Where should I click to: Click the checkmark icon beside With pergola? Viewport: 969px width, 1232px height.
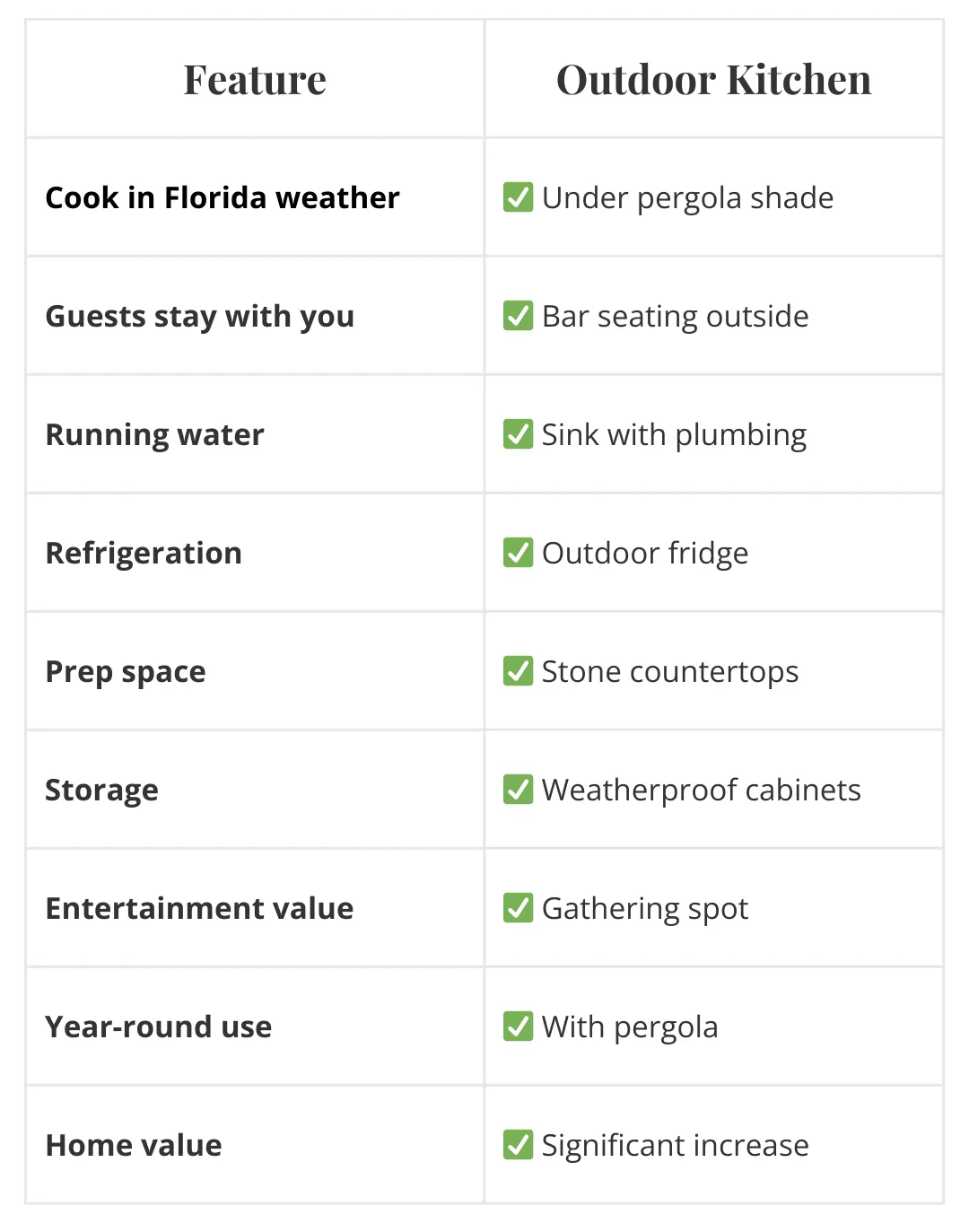click(x=518, y=1026)
